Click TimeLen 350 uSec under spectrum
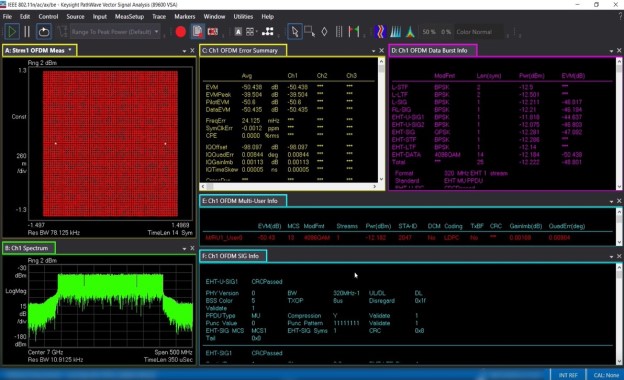The width and height of the screenshot is (624, 380). 168,360
